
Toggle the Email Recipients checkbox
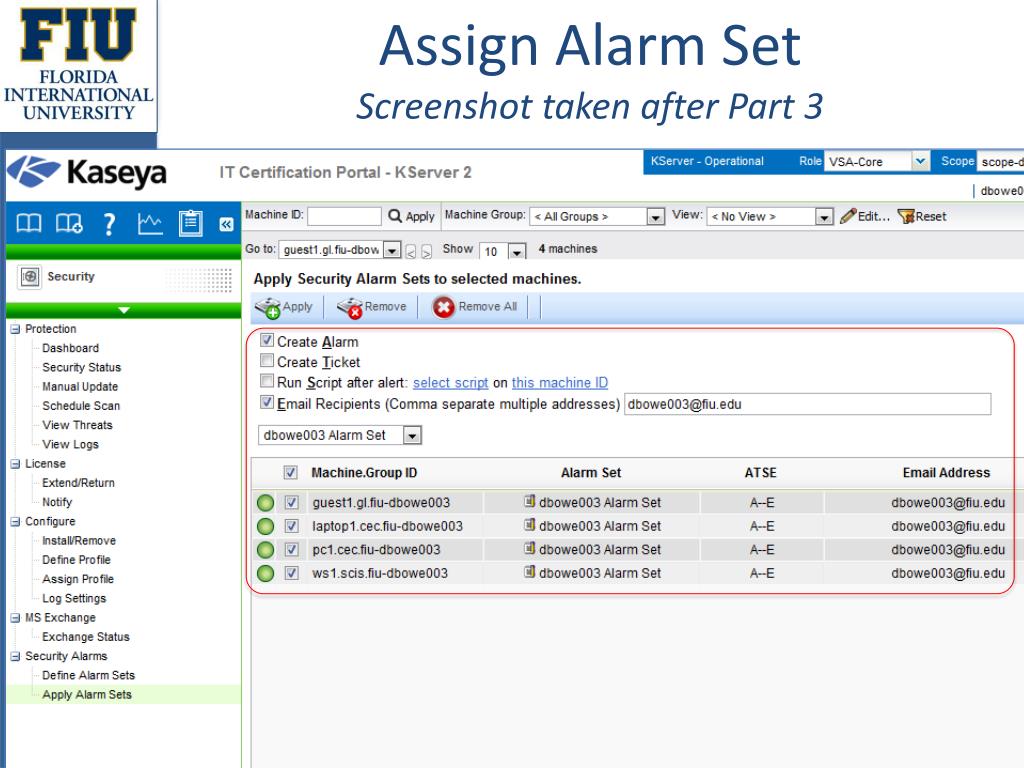[266, 402]
